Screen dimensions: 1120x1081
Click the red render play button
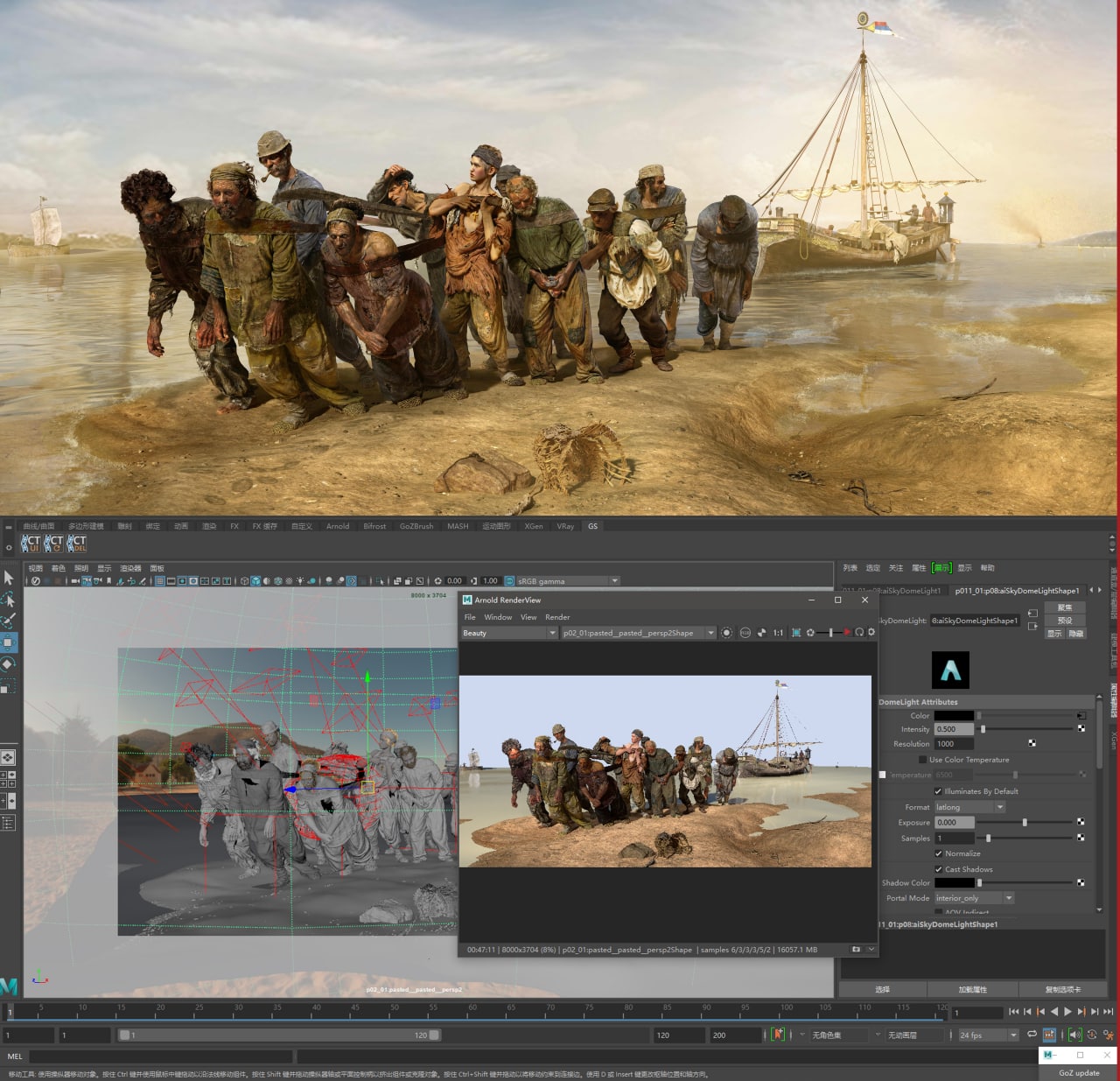coord(847,633)
